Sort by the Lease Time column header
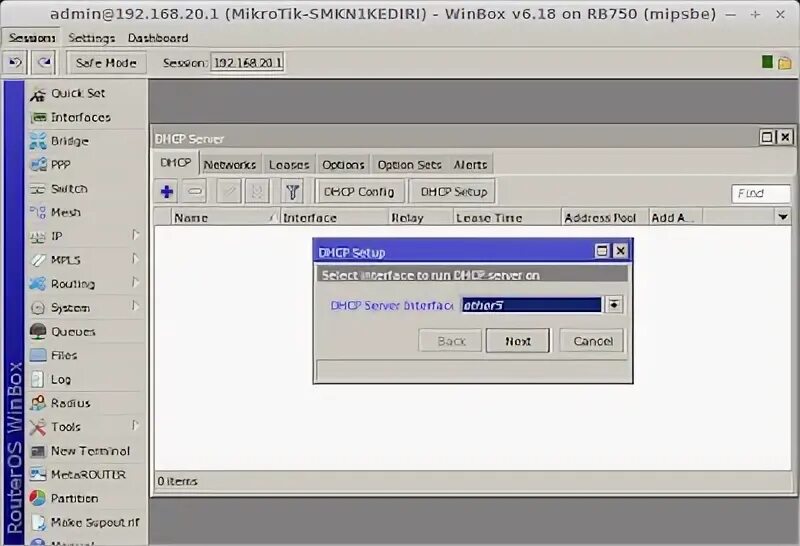 tap(507, 217)
